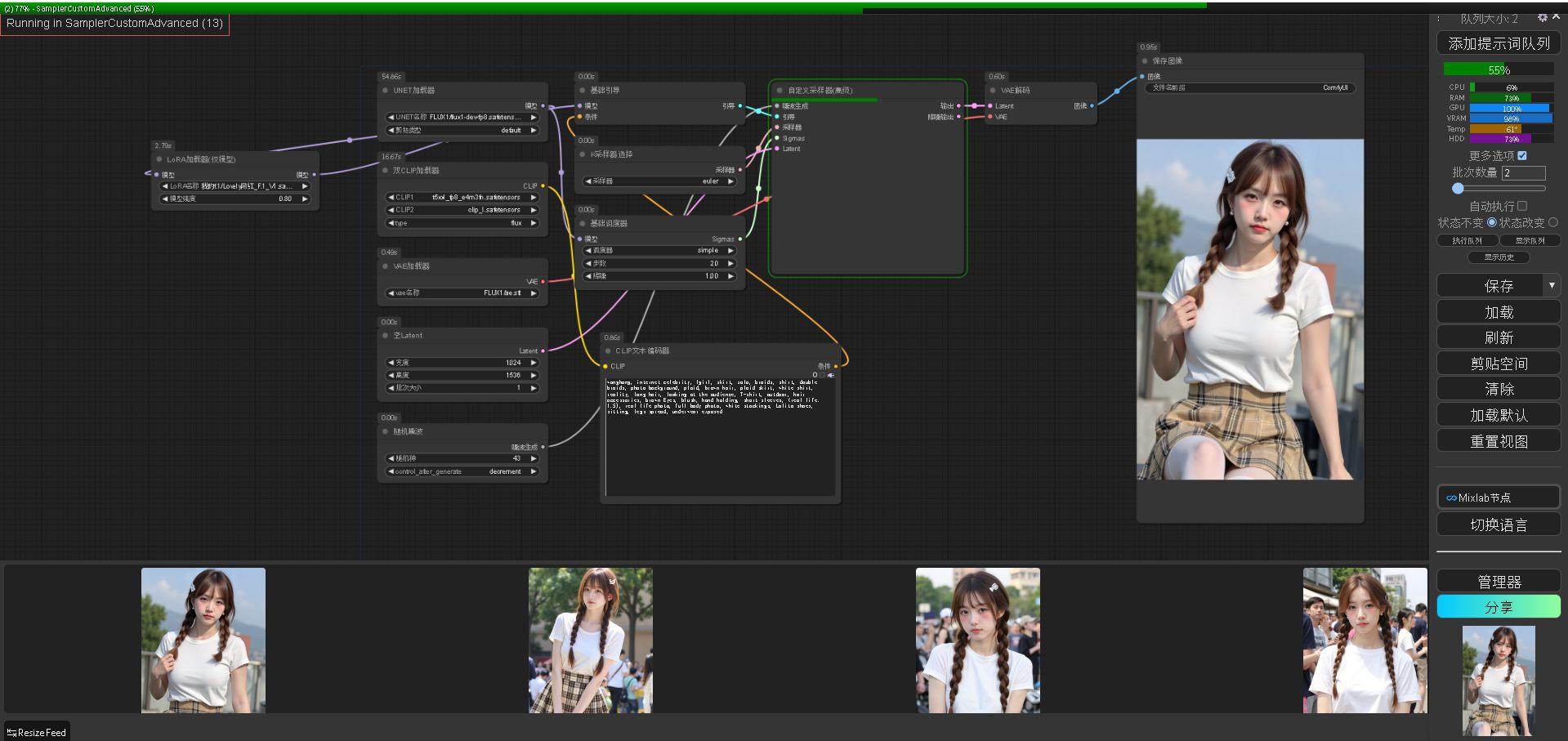Click the CLIP output port on 双CLIP加载器
Image resolution: width=1568 pixels, height=741 pixels.
(543, 186)
